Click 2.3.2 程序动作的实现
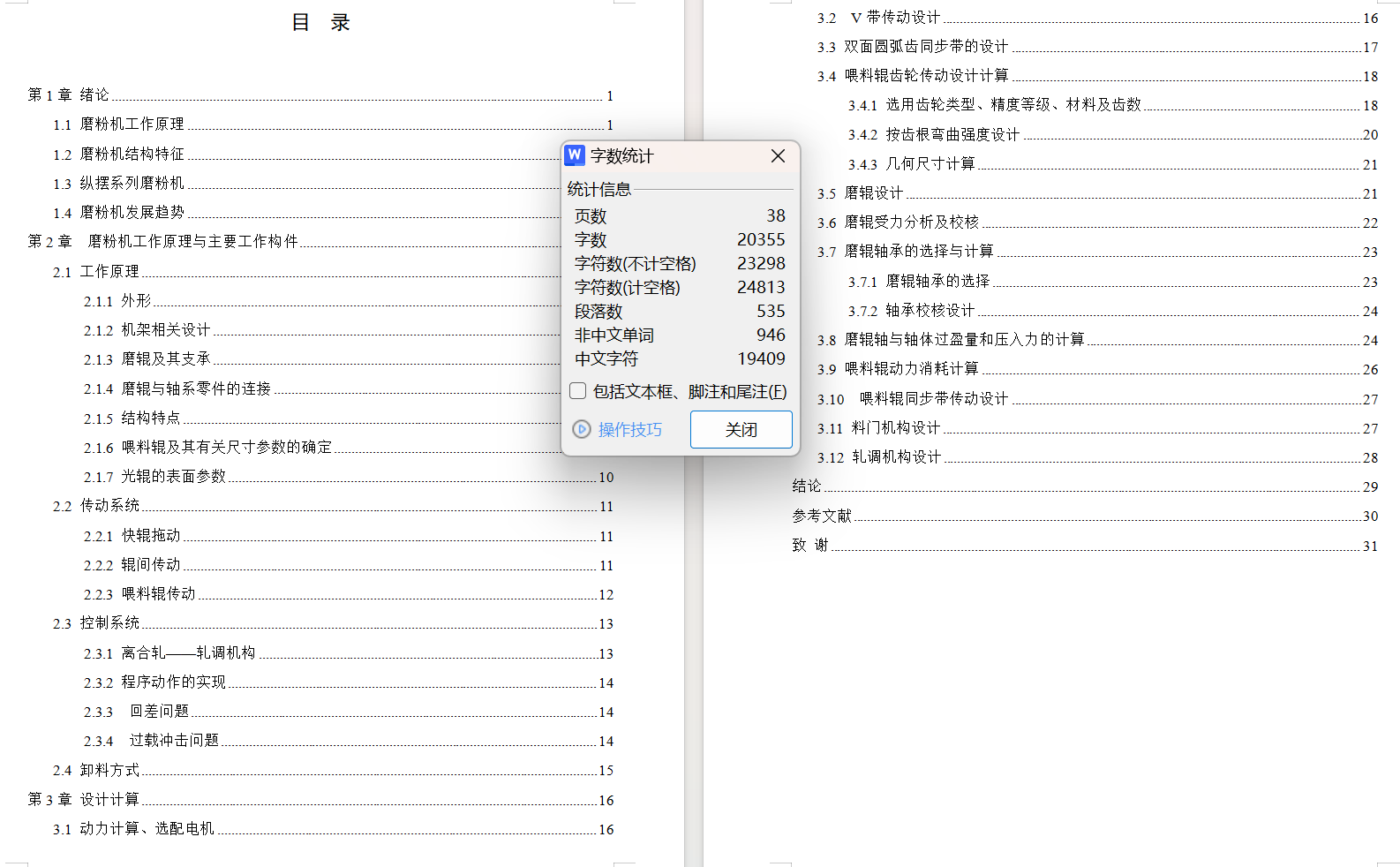This screenshot has height=867, width=1400. click(349, 682)
